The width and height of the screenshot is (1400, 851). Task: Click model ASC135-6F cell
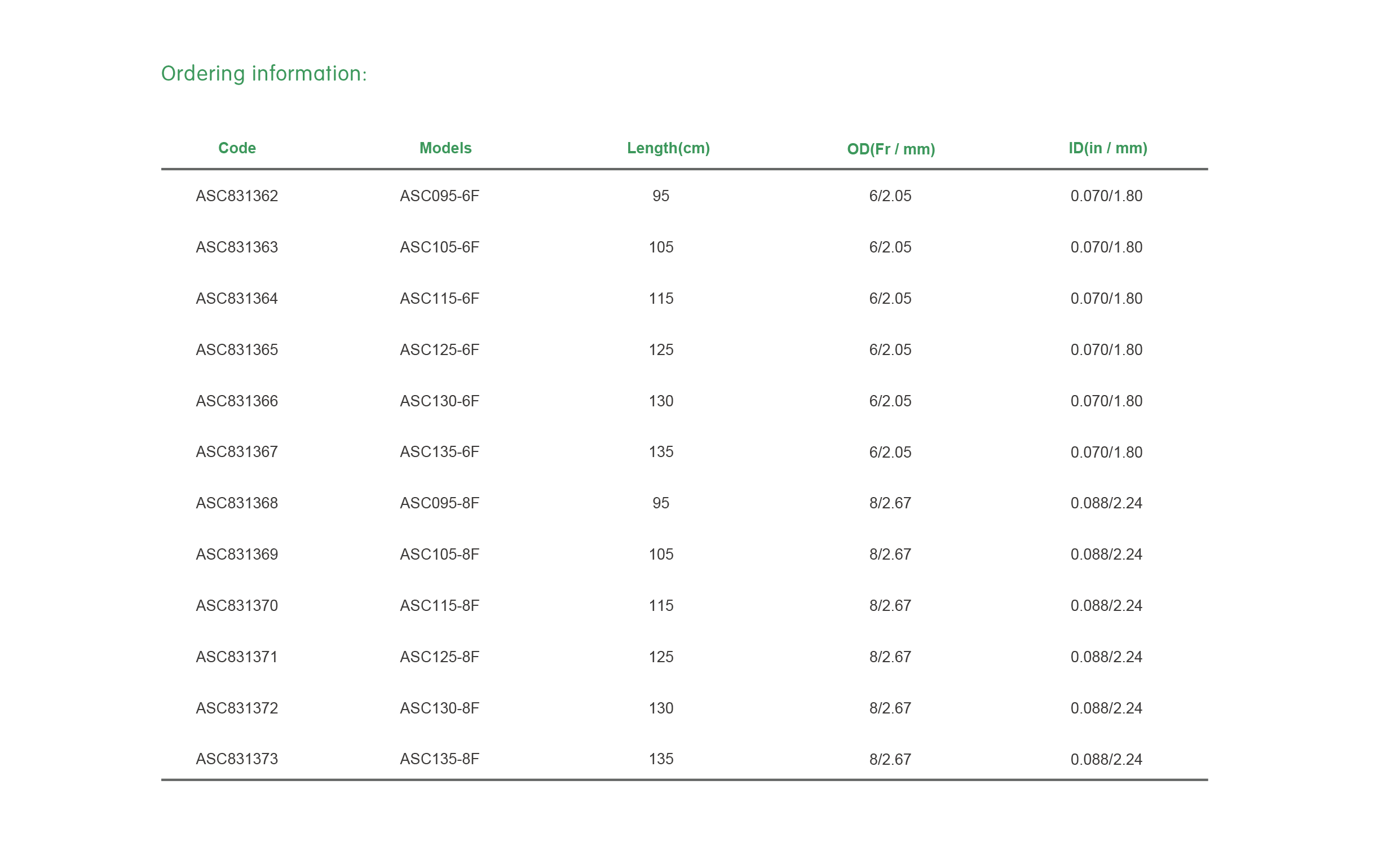439,452
